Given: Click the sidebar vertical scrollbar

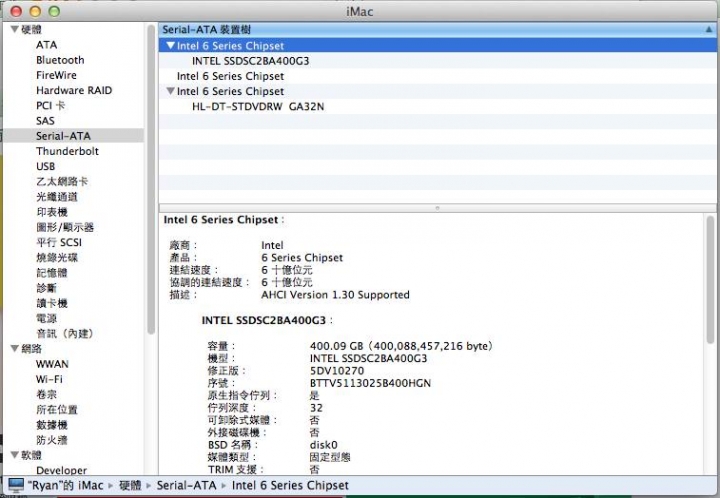Looking at the screenshot, I should [151, 179].
